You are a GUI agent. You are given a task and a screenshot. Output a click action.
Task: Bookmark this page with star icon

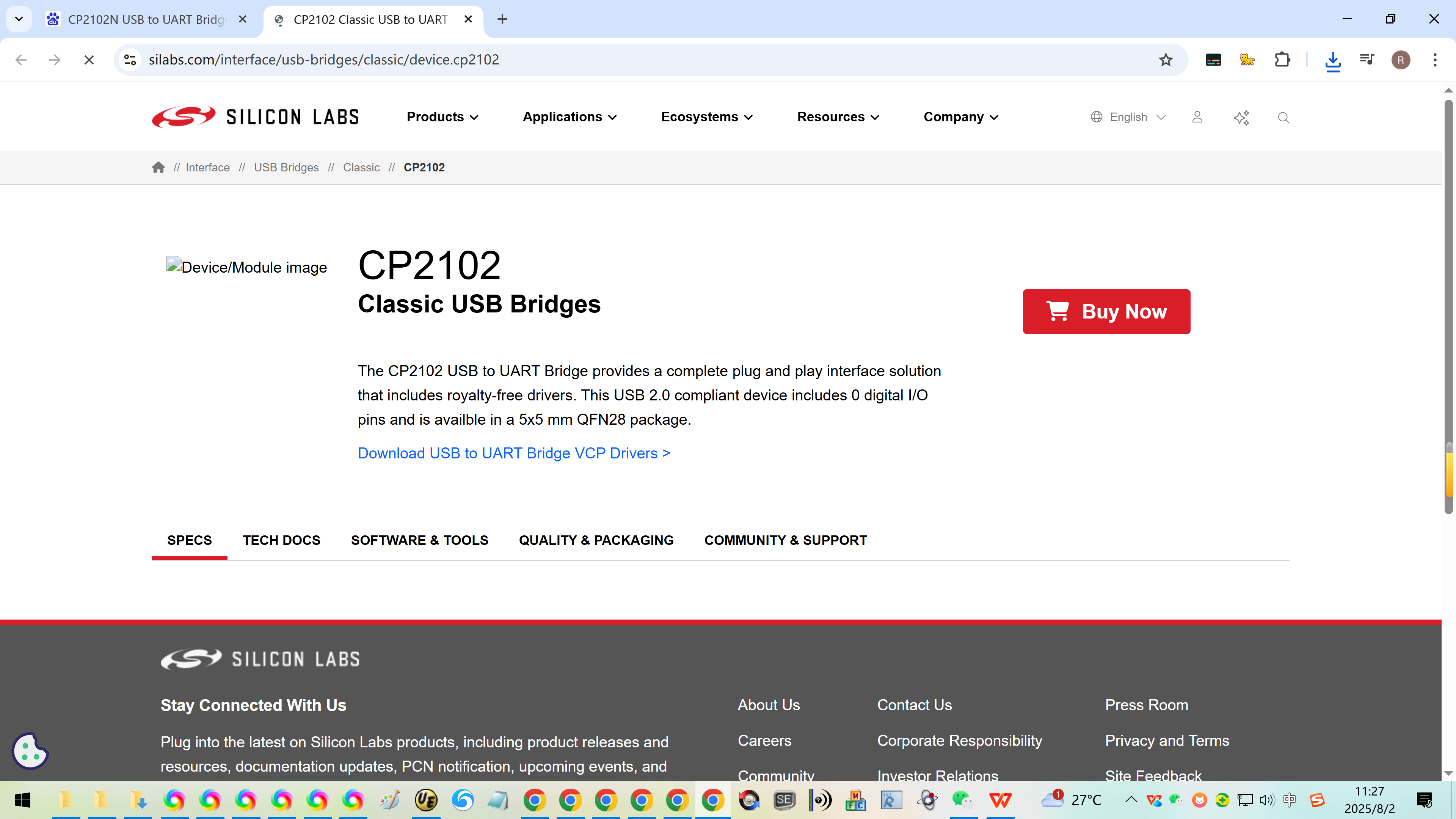[x=1166, y=60]
